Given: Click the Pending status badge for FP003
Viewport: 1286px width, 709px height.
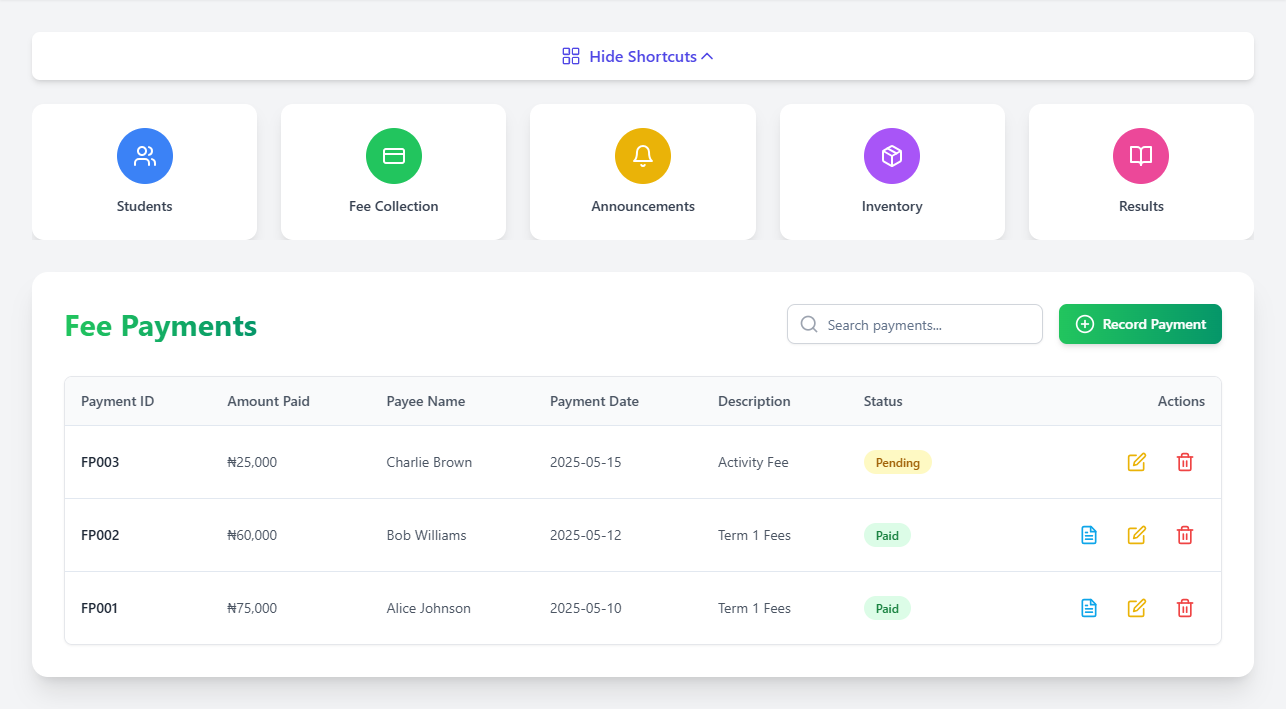Looking at the screenshot, I should coord(897,462).
